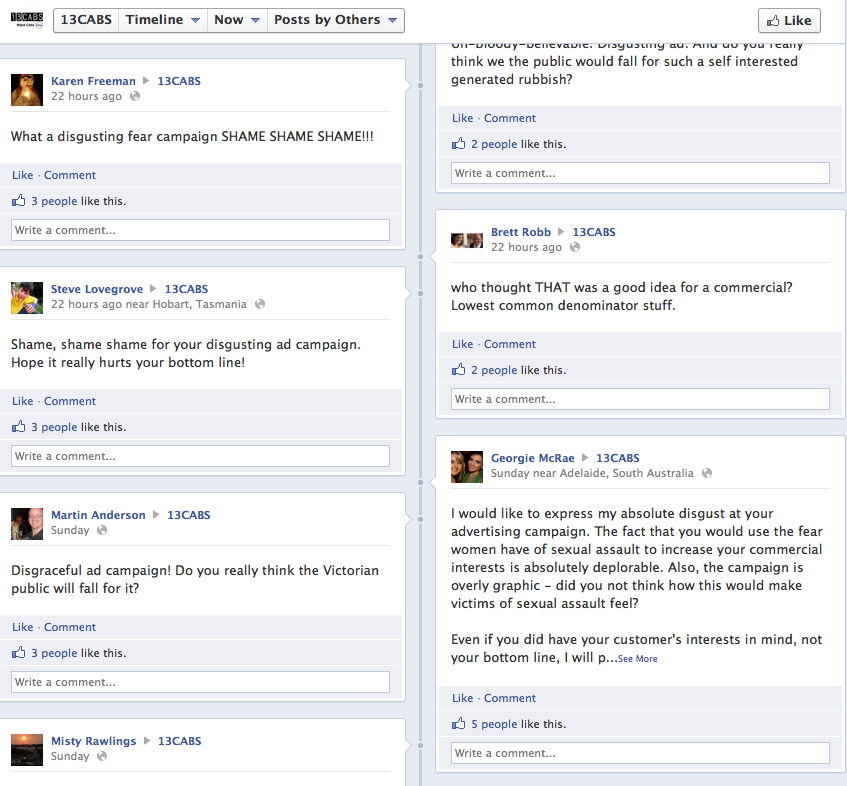Image resolution: width=847 pixels, height=786 pixels.
Task: Like Martin Anderson's post
Action: [x=23, y=627]
